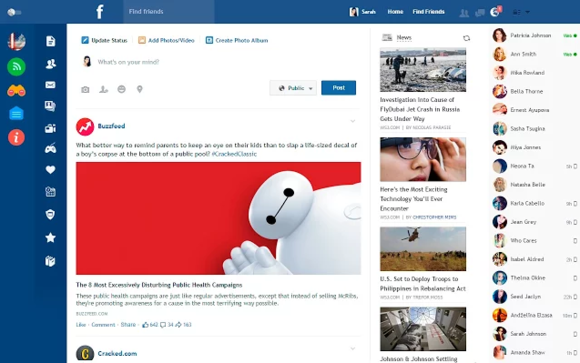Click the heart icon in sidebar
This screenshot has width=580, height=363.
(x=50, y=169)
